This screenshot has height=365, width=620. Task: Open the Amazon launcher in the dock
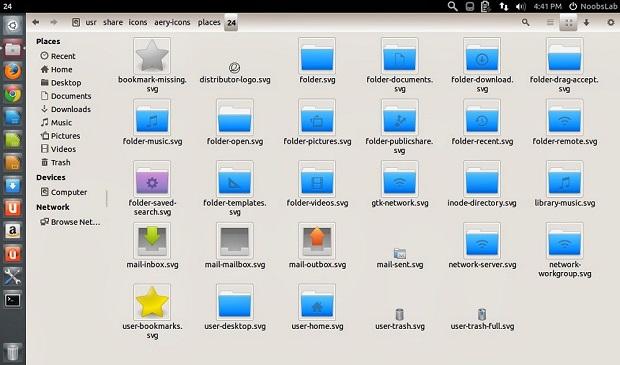coord(13,231)
